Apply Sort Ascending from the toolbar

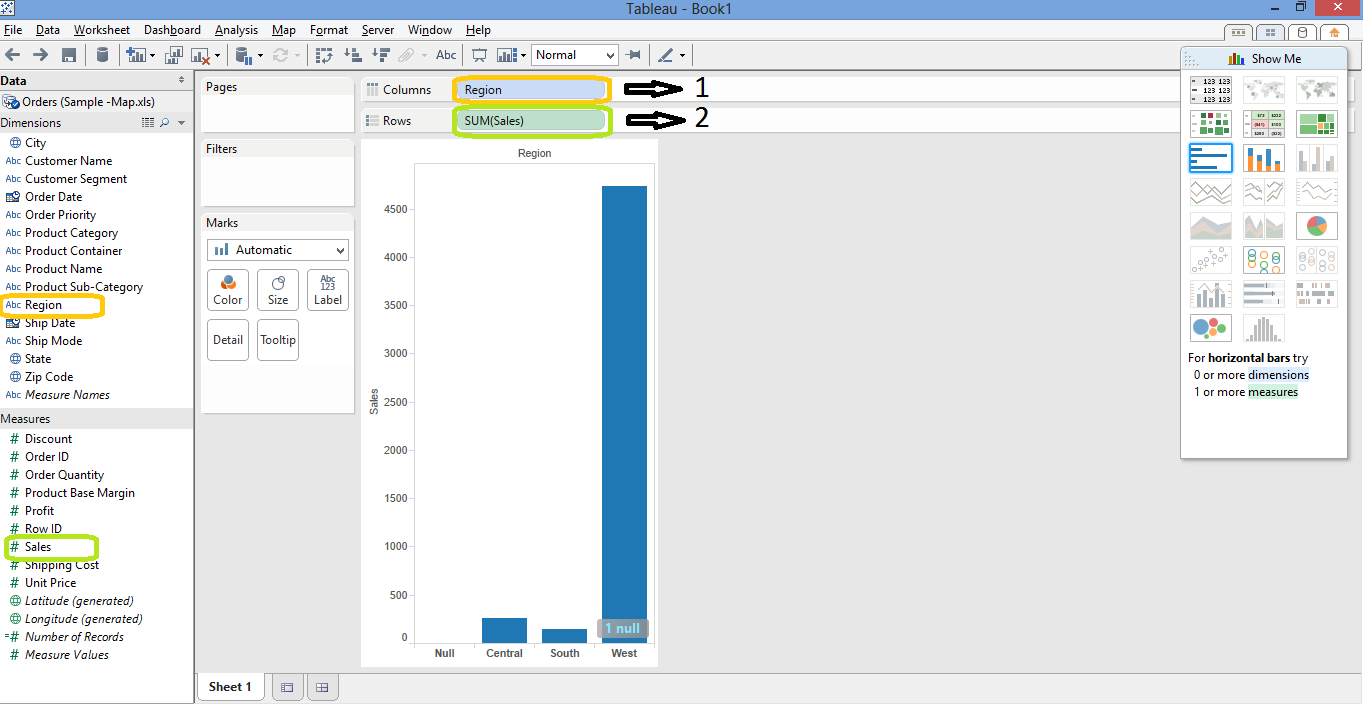[x=352, y=55]
